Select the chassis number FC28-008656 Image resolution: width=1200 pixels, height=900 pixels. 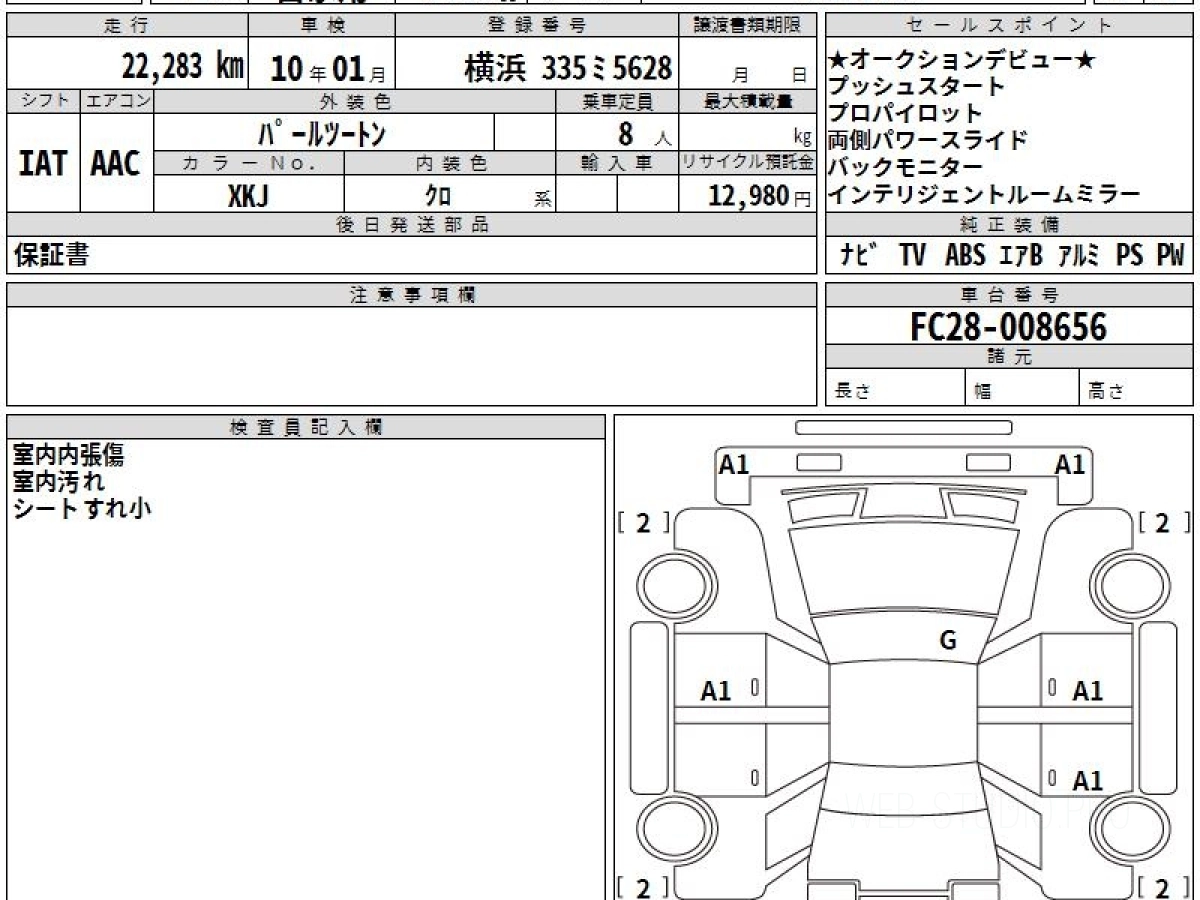pos(1009,326)
